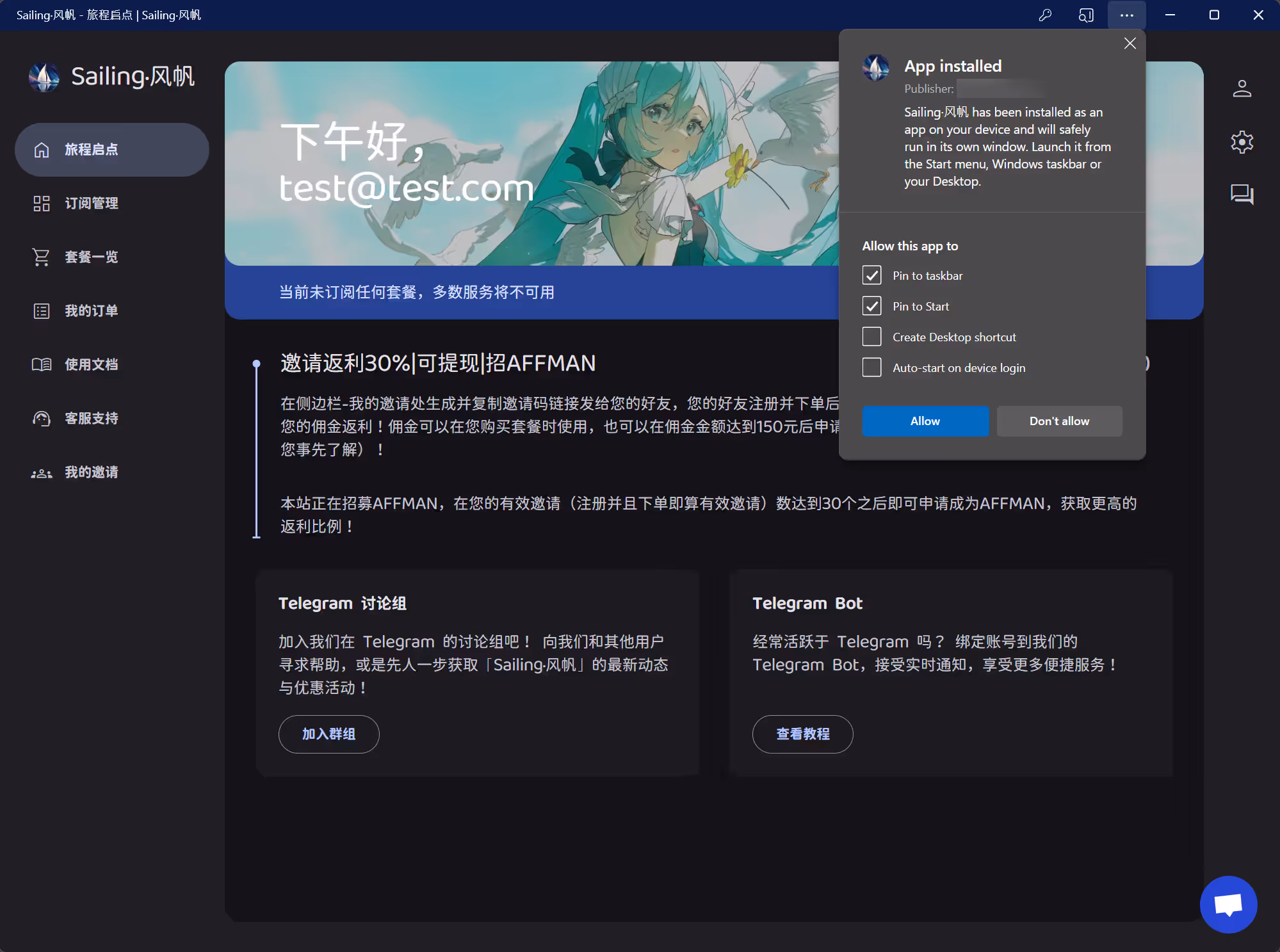The height and width of the screenshot is (952, 1280).
Task: Uncheck Pin to taskbar checkbox
Action: pos(872,276)
